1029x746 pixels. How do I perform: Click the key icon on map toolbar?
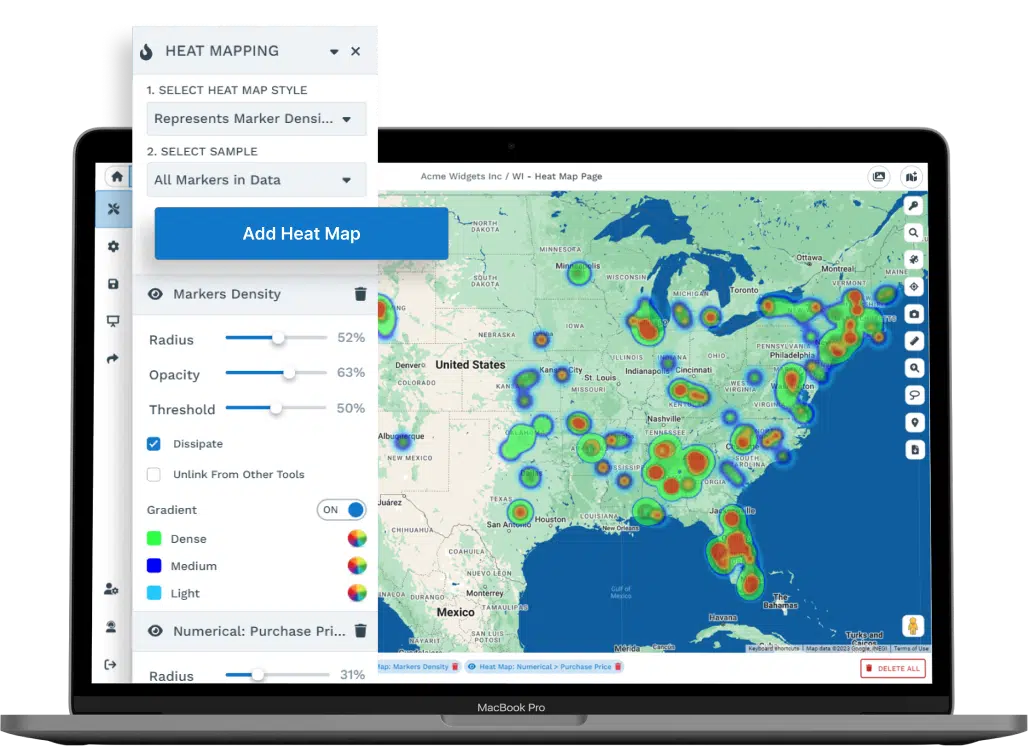click(914, 205)
